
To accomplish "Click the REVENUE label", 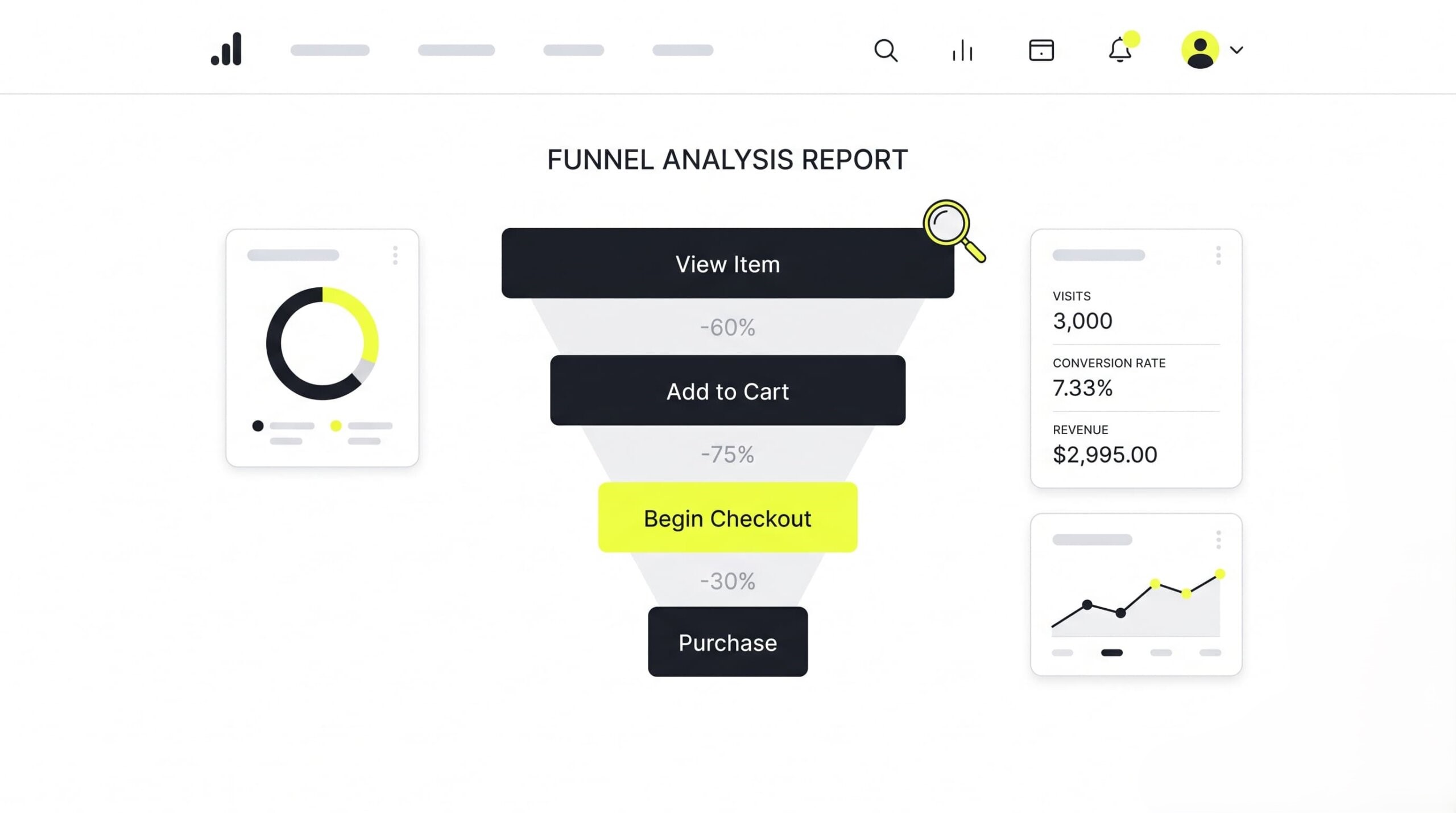I will coord(1080,430).
